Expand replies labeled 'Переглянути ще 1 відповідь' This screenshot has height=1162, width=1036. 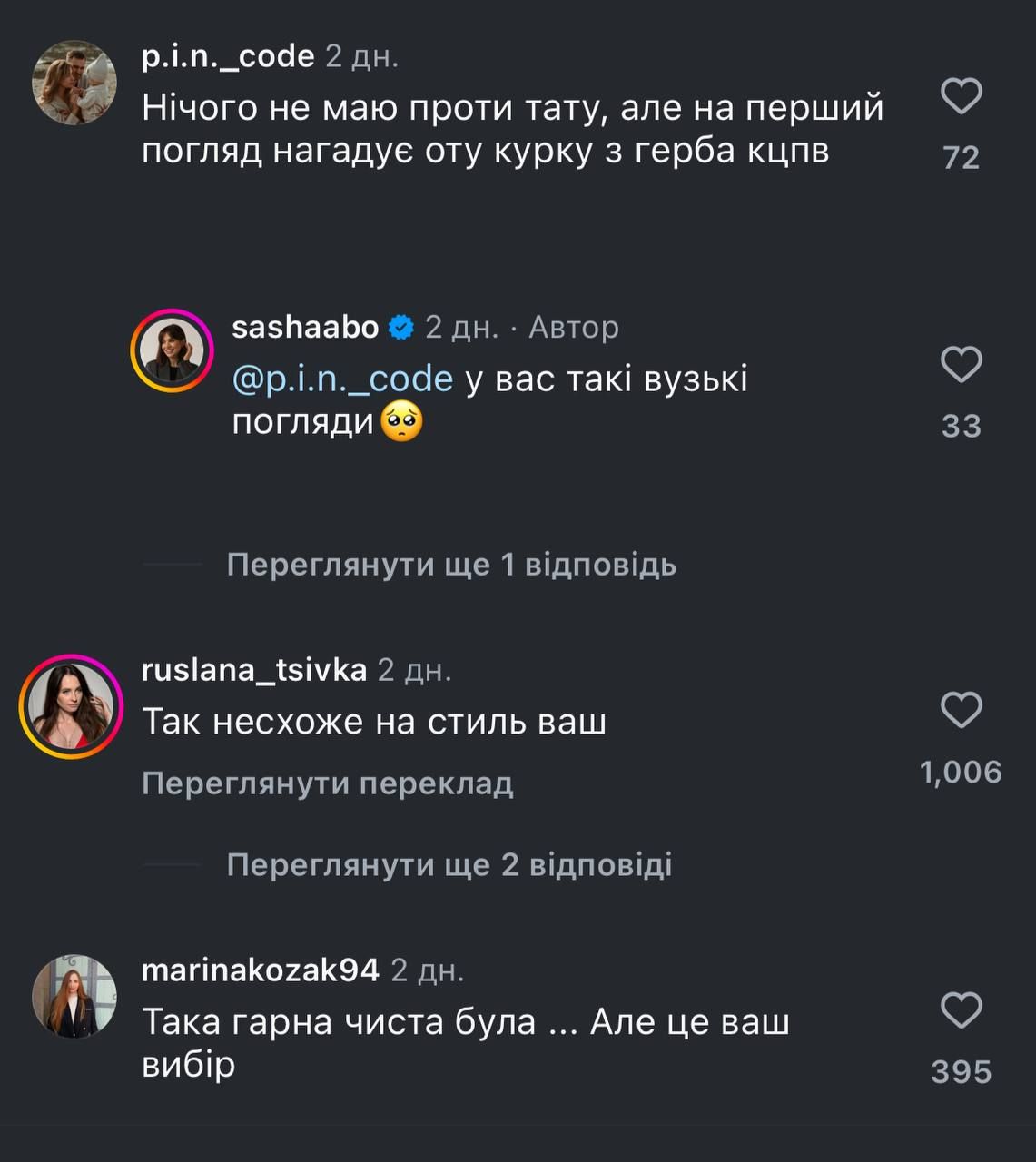click(x=452, y=565)
